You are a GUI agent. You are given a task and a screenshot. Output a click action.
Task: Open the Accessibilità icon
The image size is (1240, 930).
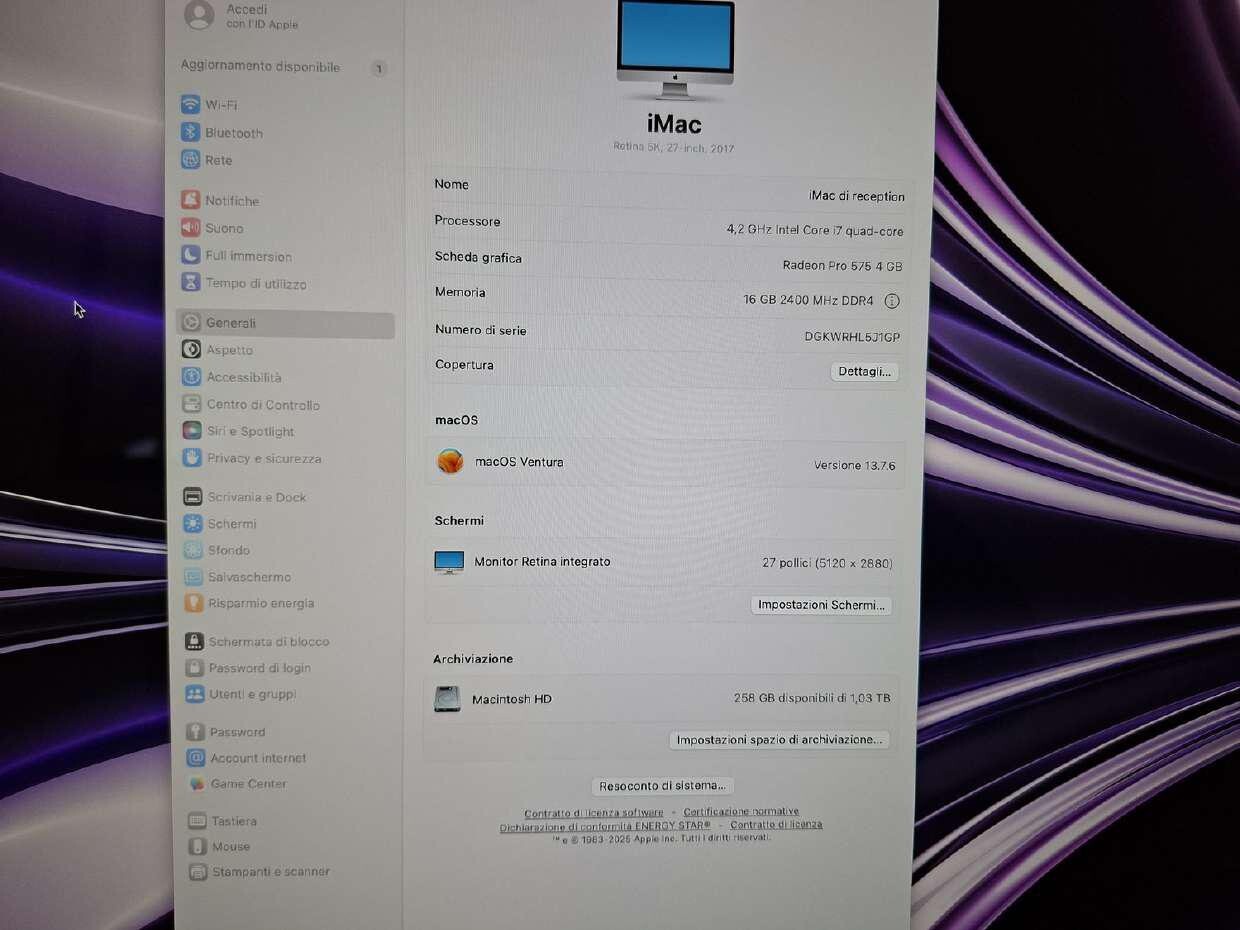[x=191, y=377]
